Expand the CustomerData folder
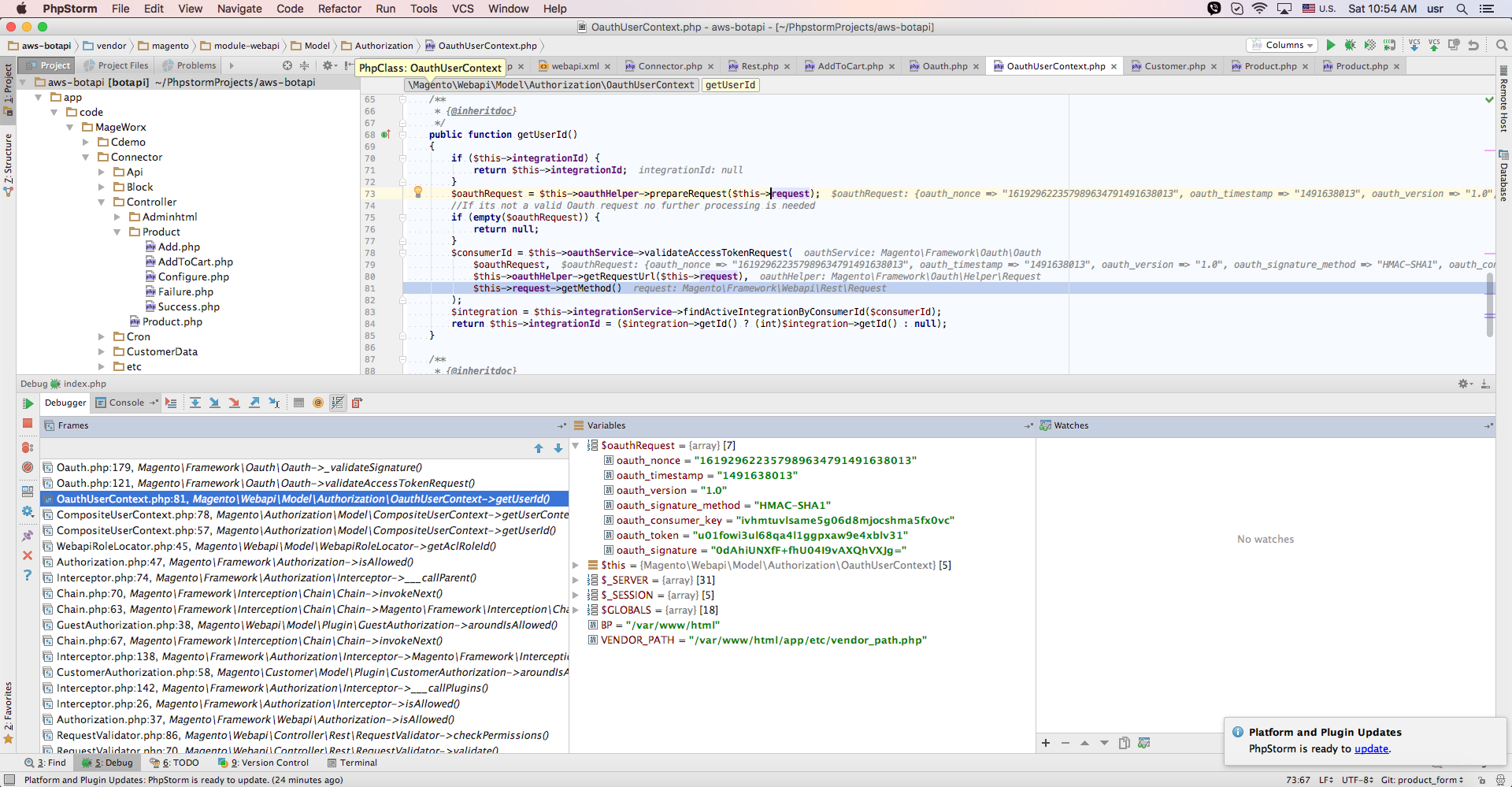This screenshot has height=787, width=1512. point(101,352)
